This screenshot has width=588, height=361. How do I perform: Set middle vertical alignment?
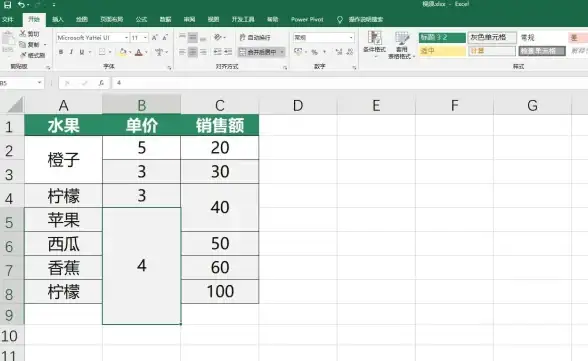coord(193,37)
